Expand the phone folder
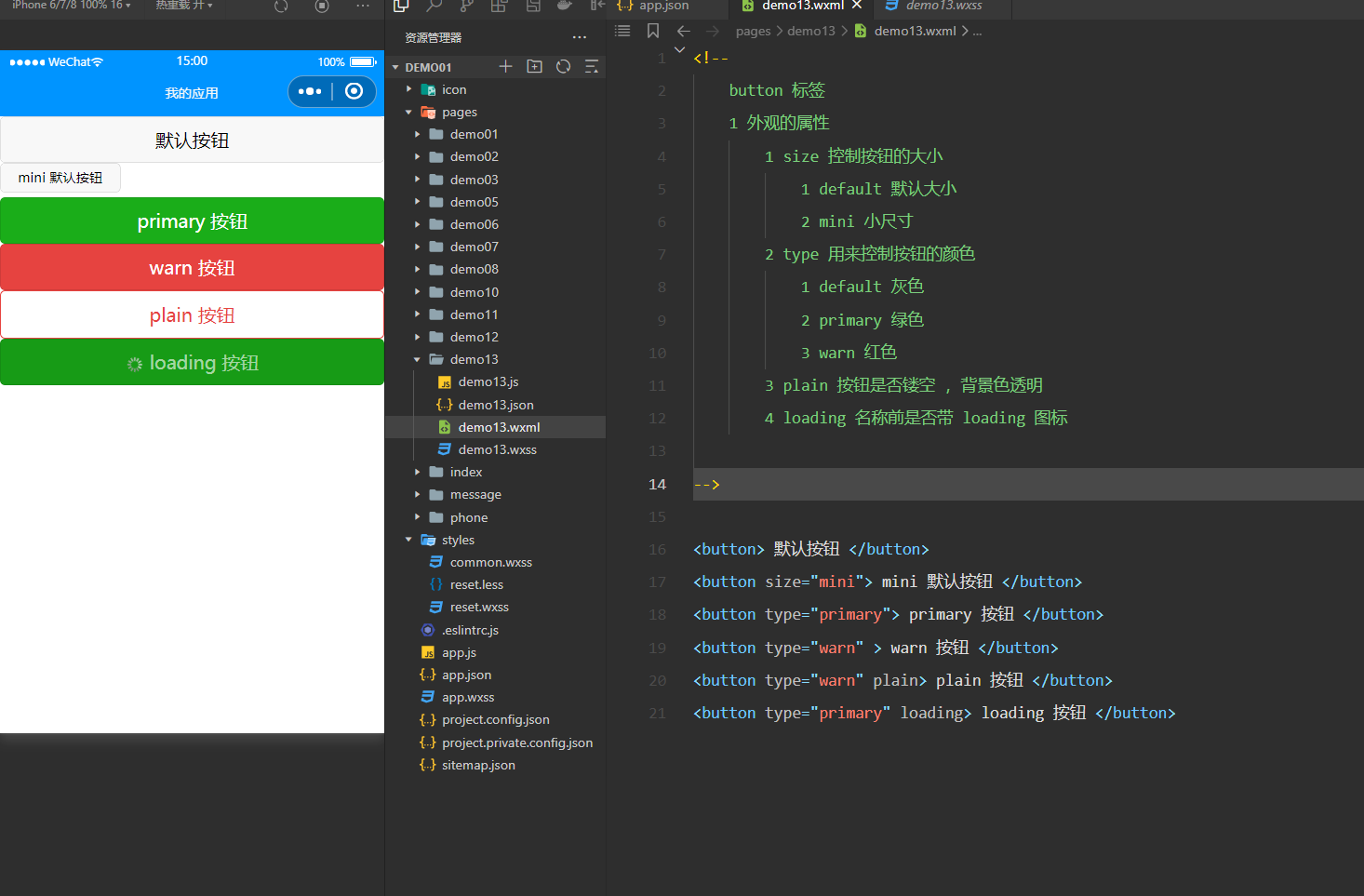 417,517
